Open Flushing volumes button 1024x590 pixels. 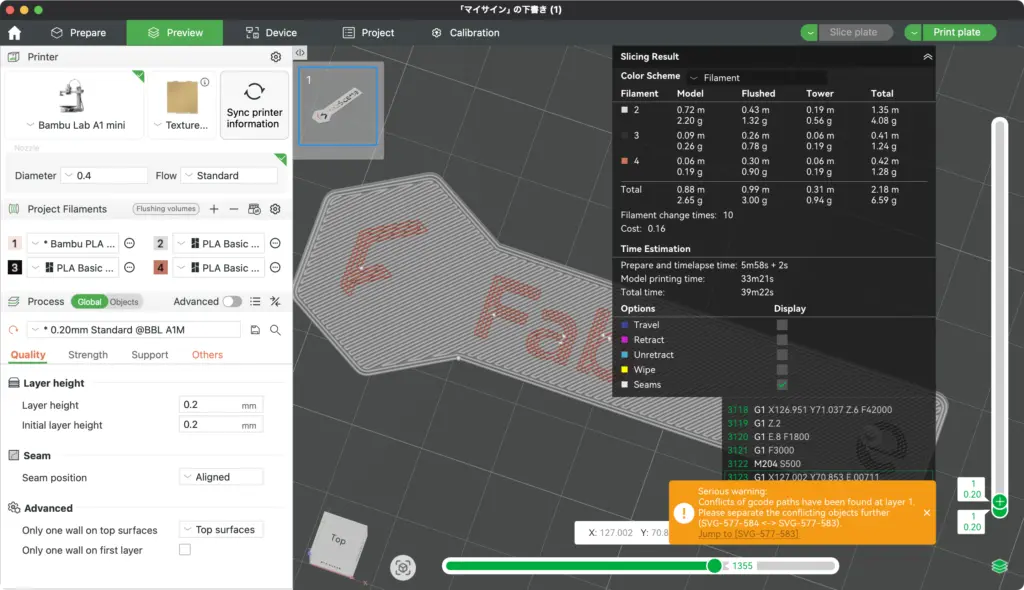(x=166, y=209)
